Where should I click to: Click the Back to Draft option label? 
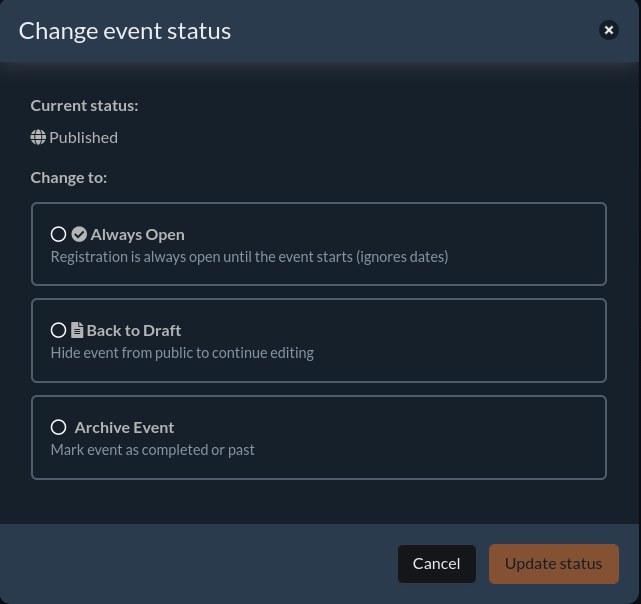tap(133, 330)
